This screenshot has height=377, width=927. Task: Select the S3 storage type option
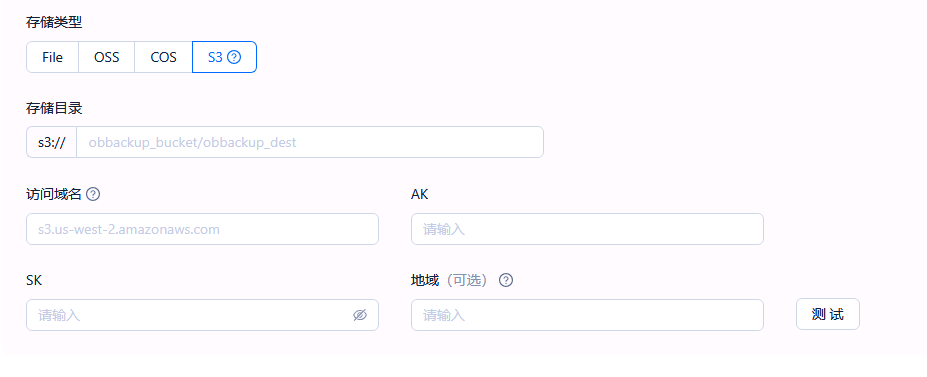click(225, 57)
